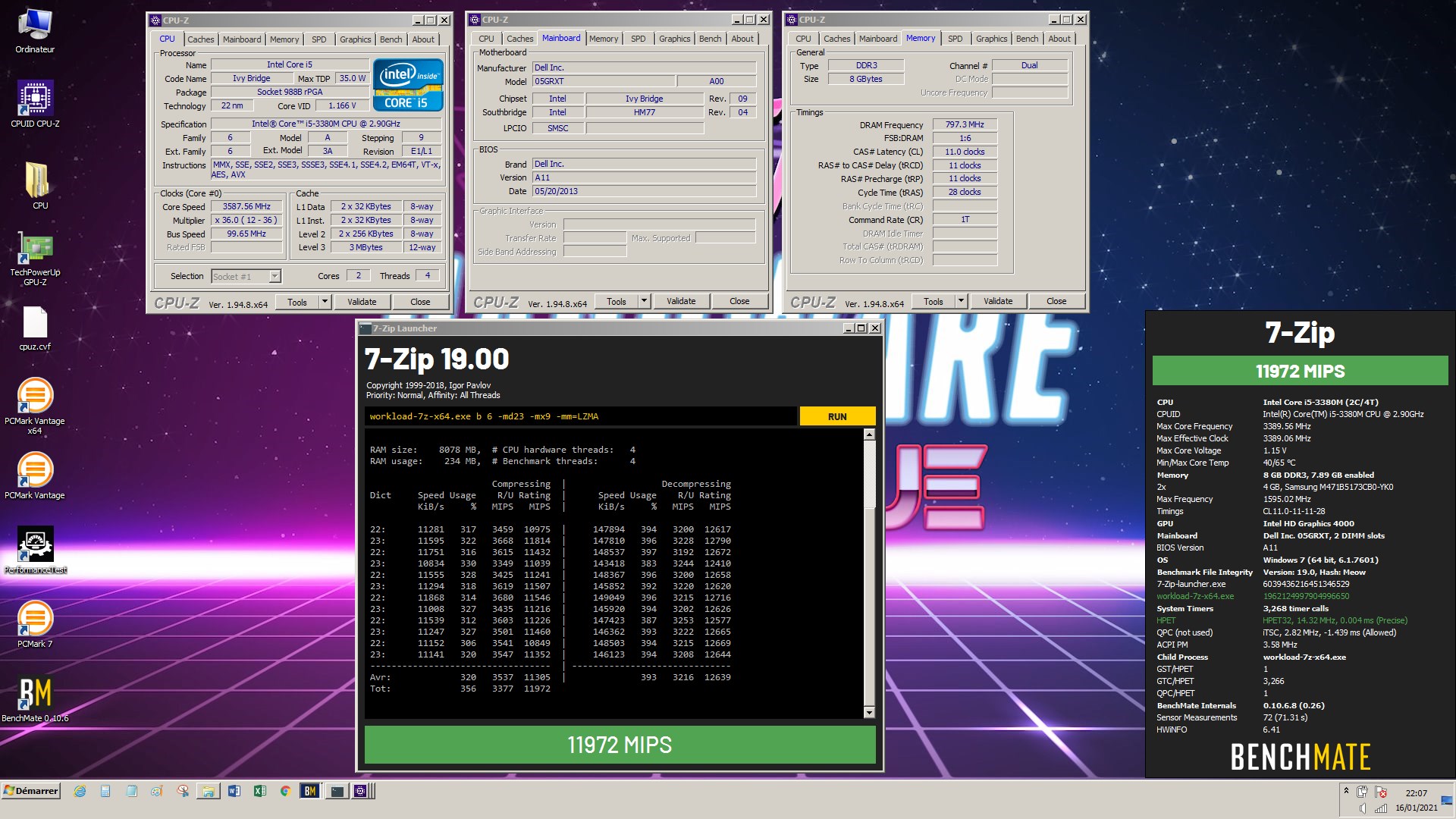Switch to the 7-Zip Launcher taskbar button
Viewport: 1456px width, 819px height.
tap(337, 791)
